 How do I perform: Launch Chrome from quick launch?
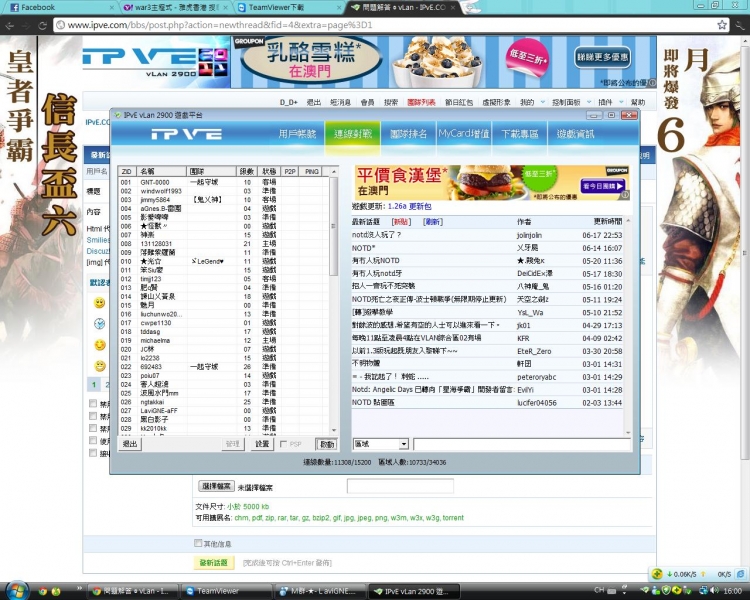(43, 591)
